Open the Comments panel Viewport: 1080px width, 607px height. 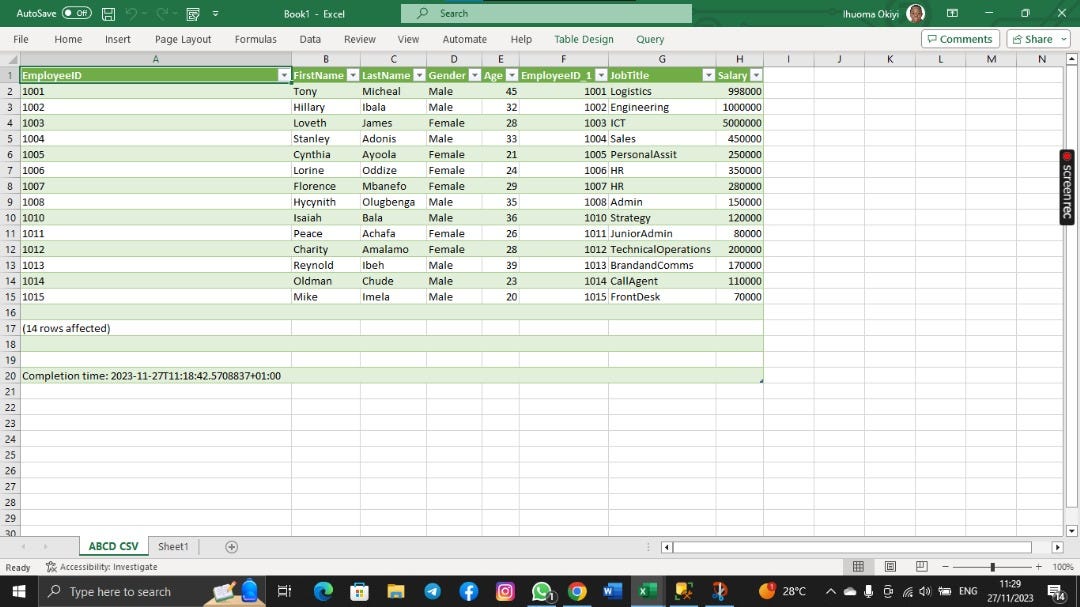959,39
